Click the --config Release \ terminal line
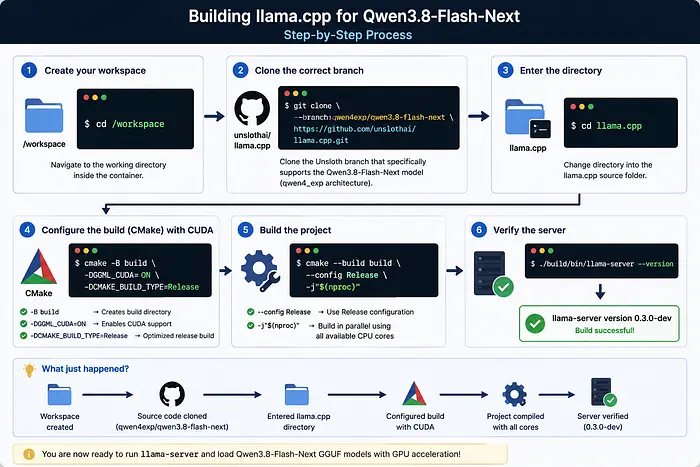This screenshot has height=467, width=700. tap(346, 275)
